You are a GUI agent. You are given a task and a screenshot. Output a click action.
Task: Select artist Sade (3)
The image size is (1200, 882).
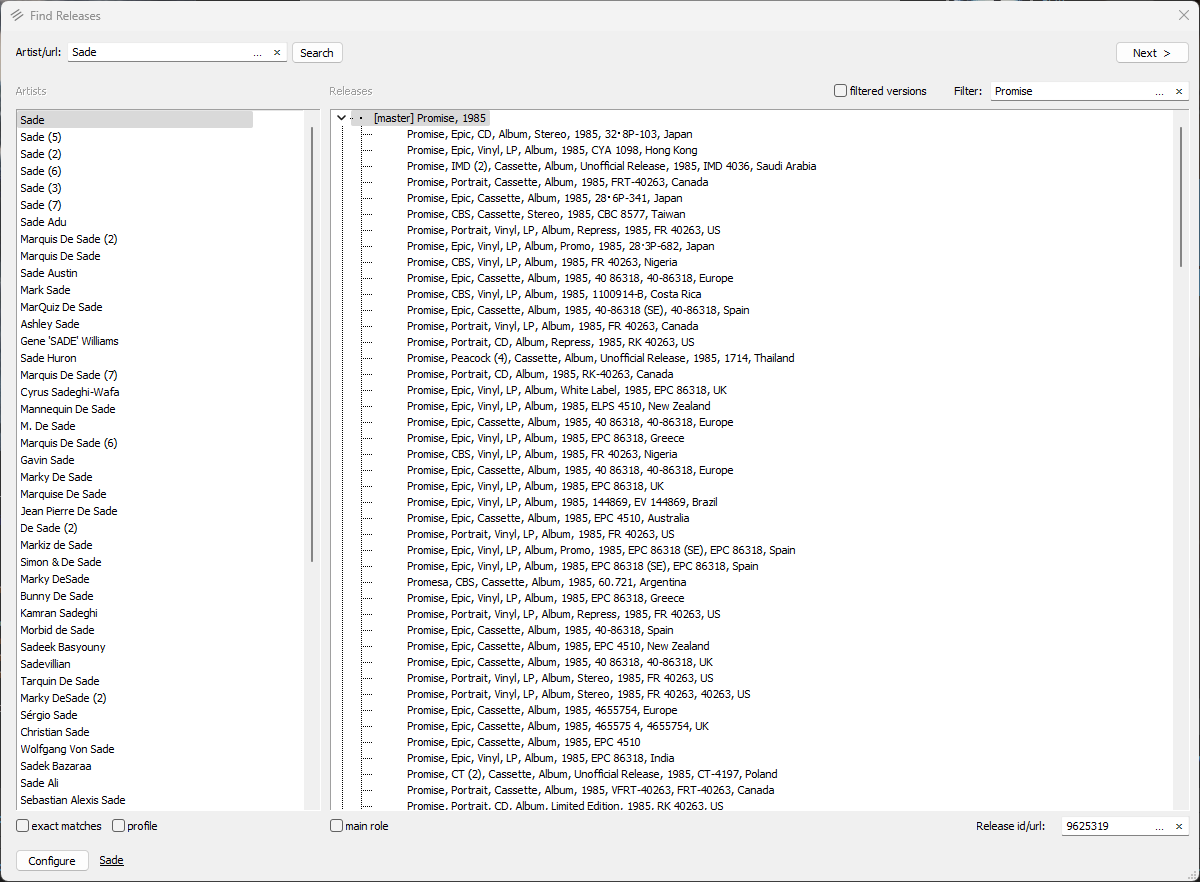pos(41,188)
